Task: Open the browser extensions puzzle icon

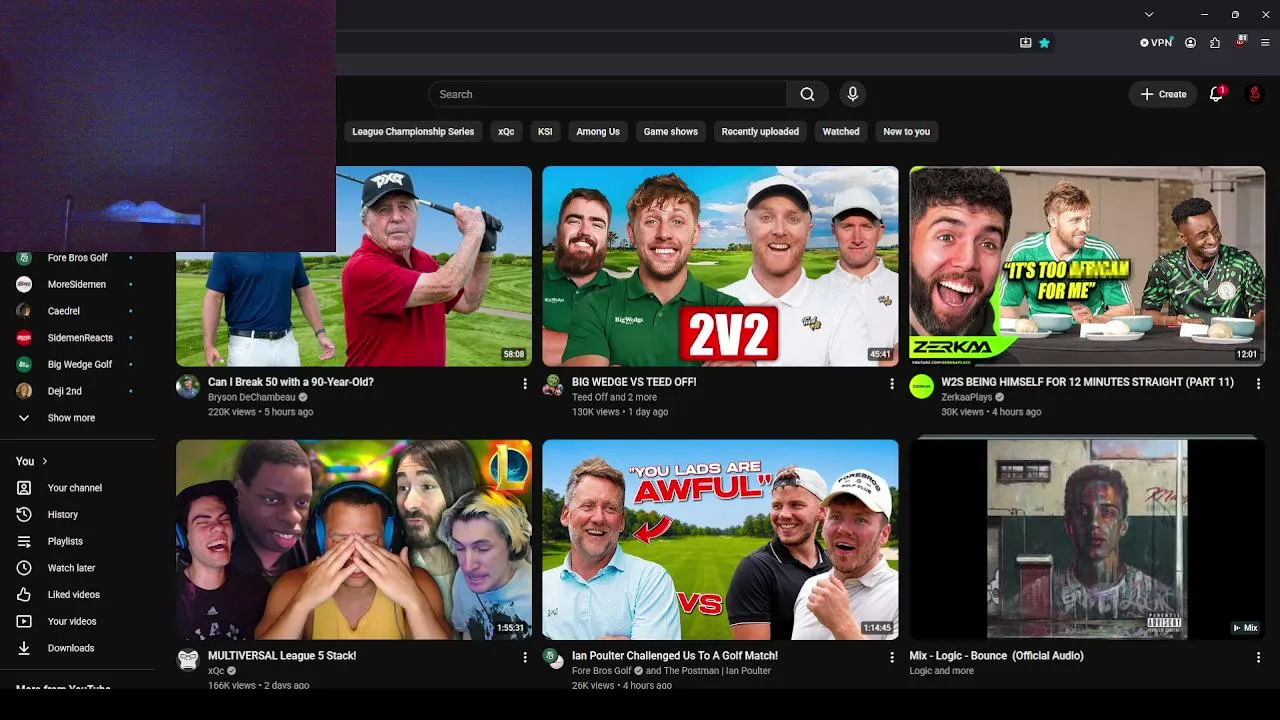Action: 1215,43
